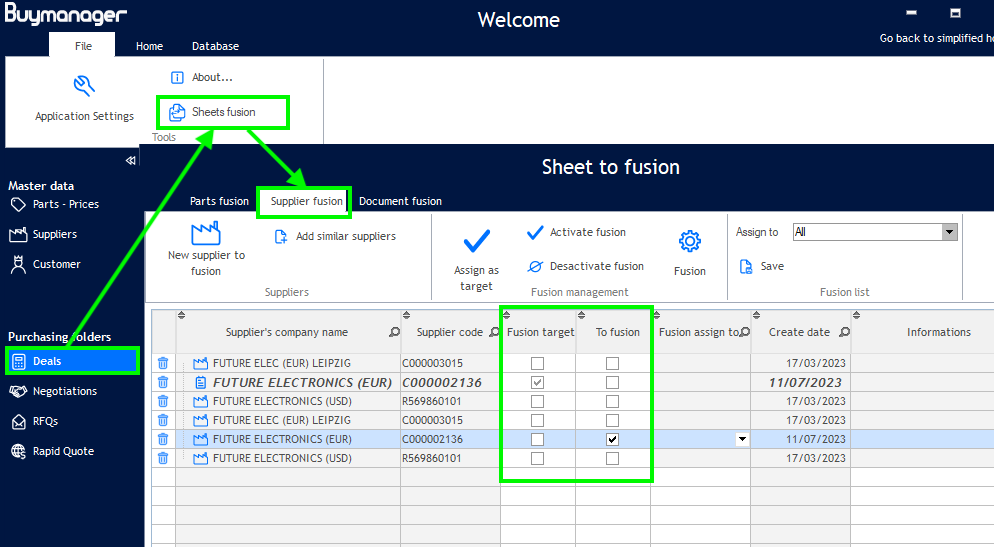This screenshot has width=994, height=547.
Task: Expand Fusion assign to dropdown in selected row
Action: coord(742,439)
